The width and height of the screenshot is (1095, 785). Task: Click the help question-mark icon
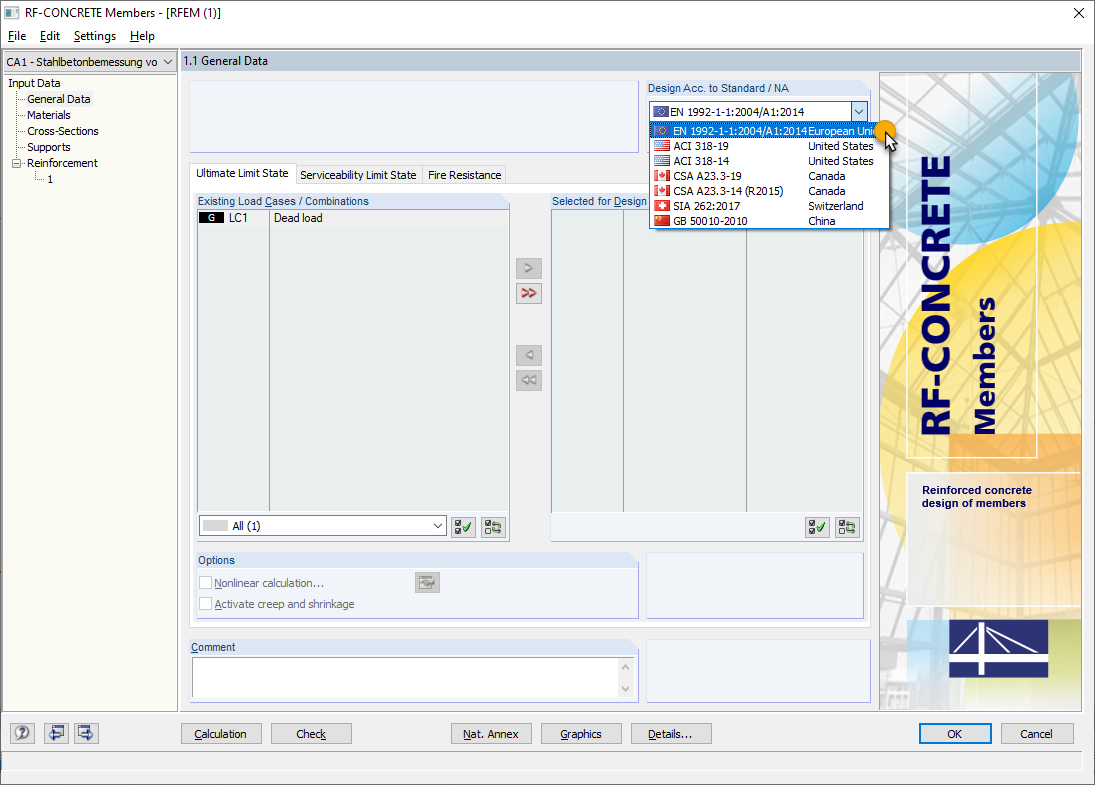[21, 733]
